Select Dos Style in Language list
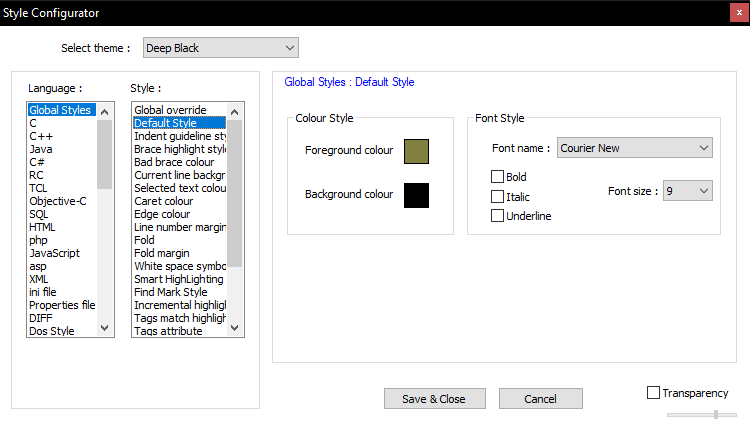Screen dimensions: 750x426 point(62,331)
